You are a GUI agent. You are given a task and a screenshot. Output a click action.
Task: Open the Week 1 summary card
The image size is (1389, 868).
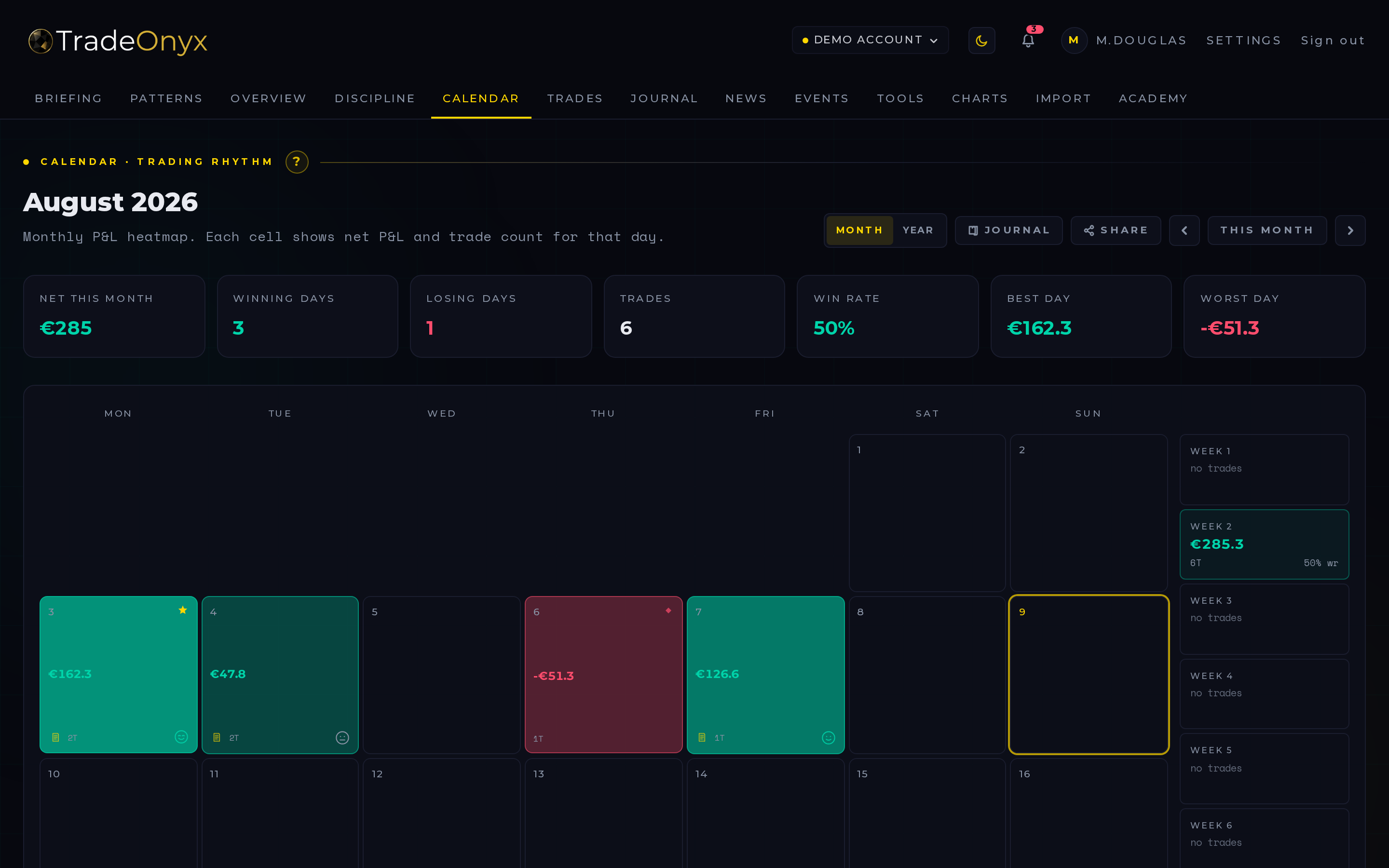pos(1264,470)
